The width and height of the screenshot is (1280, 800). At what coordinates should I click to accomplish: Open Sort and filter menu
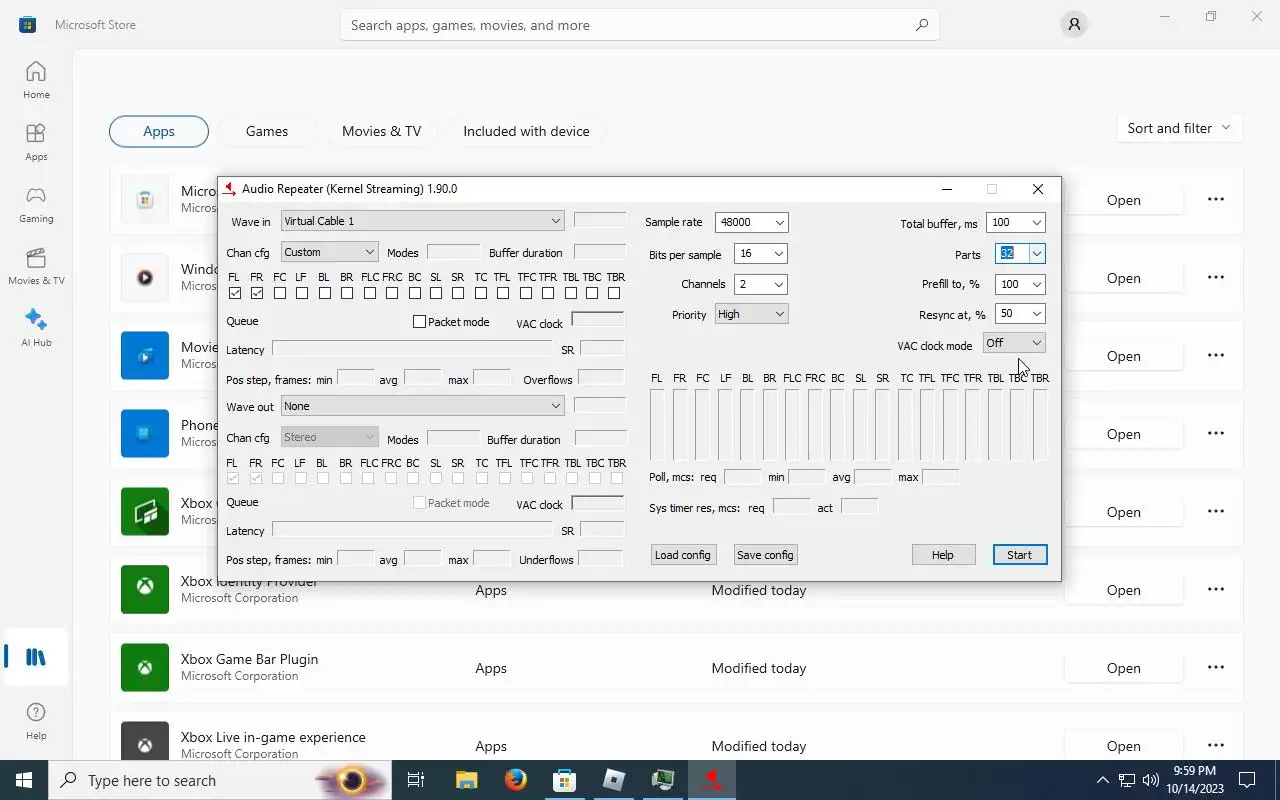point(1178,128)
